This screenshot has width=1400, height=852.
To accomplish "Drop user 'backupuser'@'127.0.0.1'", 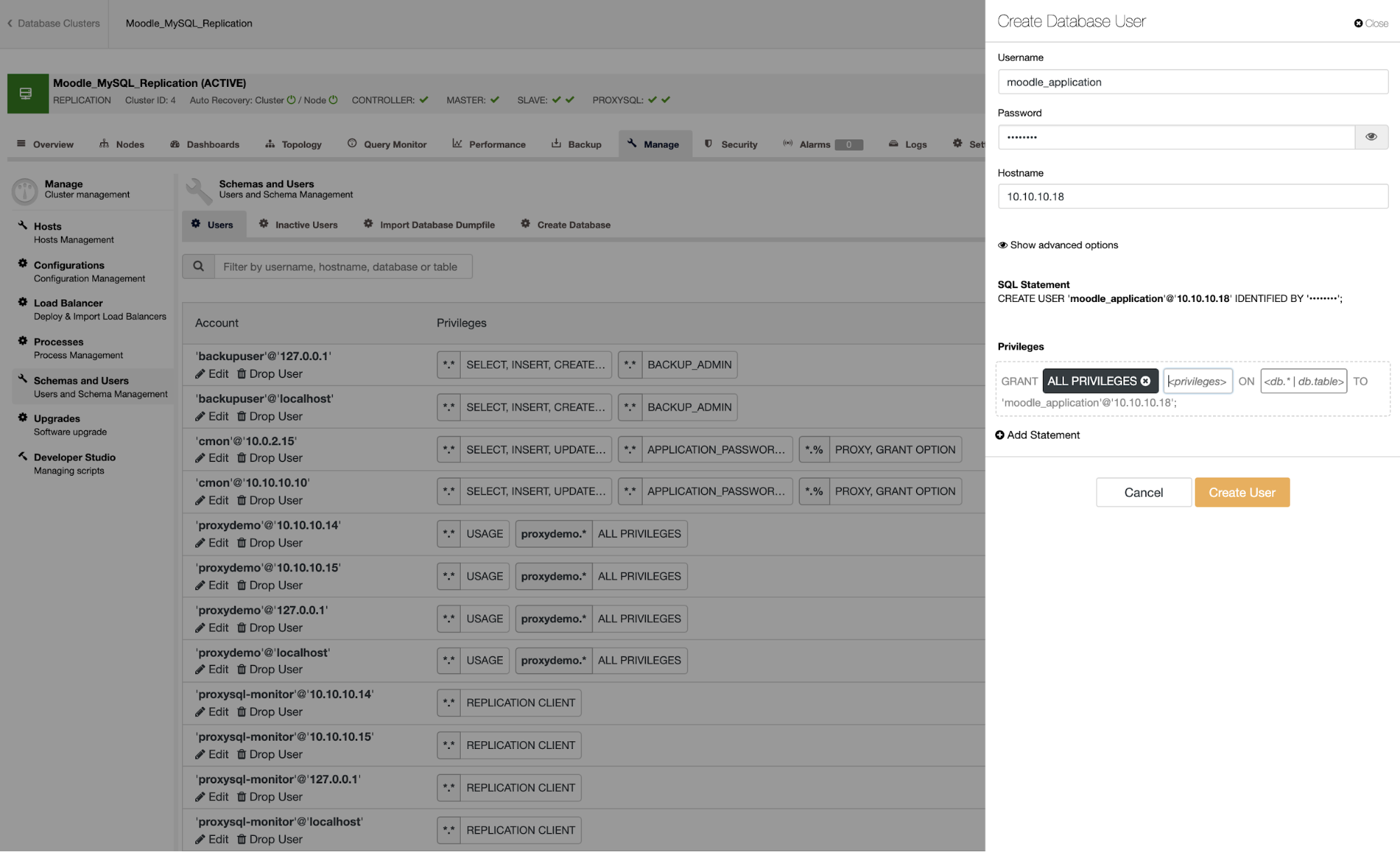I will click(x=270, y=374).
